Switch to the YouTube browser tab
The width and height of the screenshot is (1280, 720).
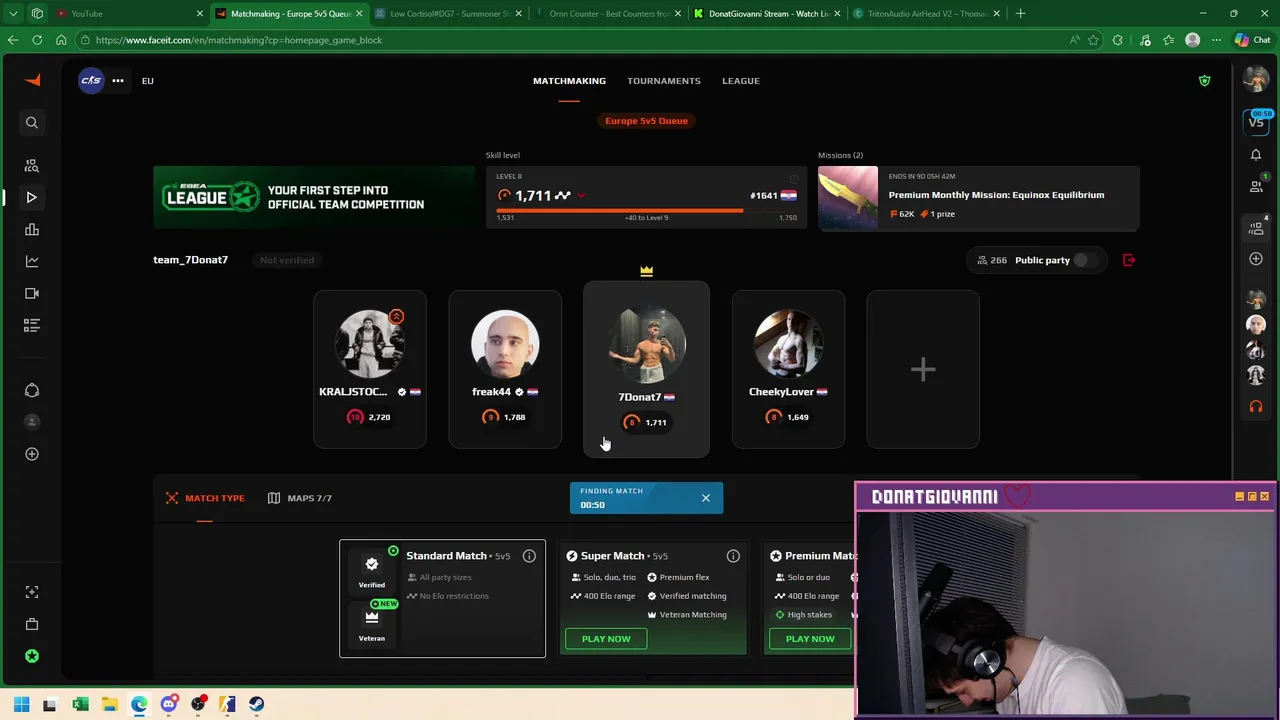(x=130, y=14)
